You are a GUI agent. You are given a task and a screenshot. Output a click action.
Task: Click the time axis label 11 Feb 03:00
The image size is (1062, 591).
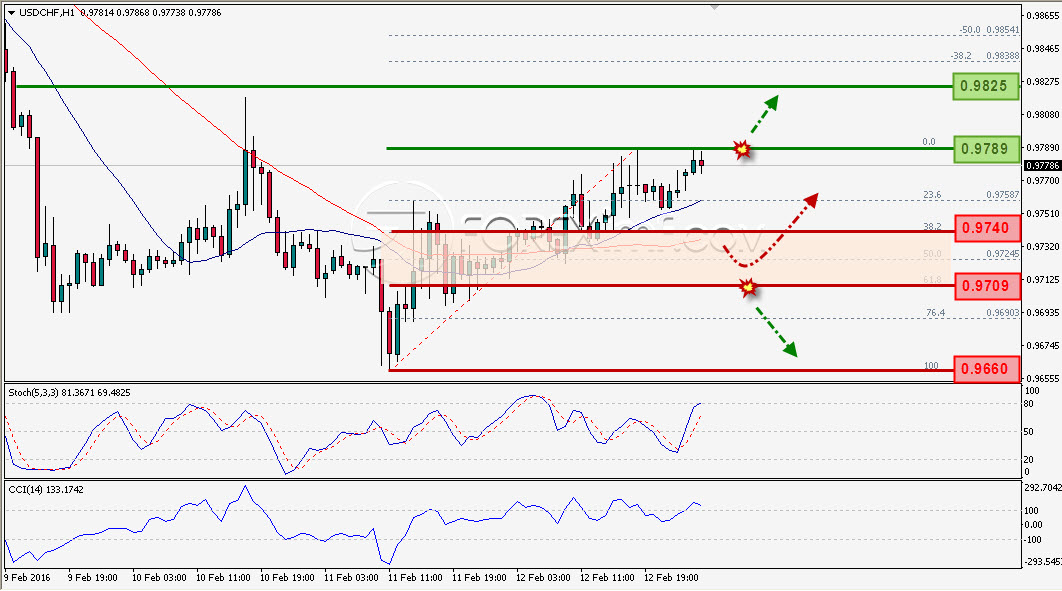point(351,578)
